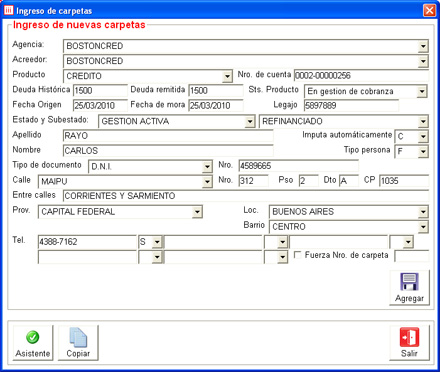Click the Dto apartment field
The width and height of the screenshot is (440, 372).
(349, 181)
